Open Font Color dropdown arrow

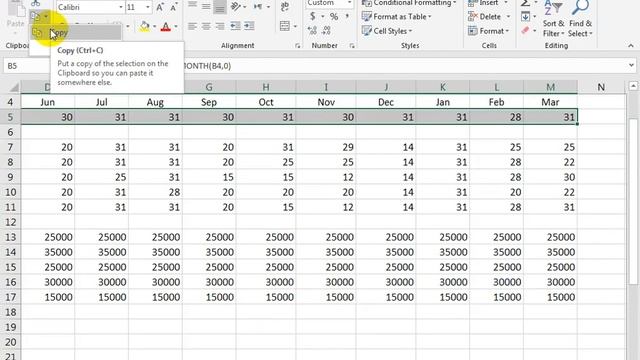point(176,27)
